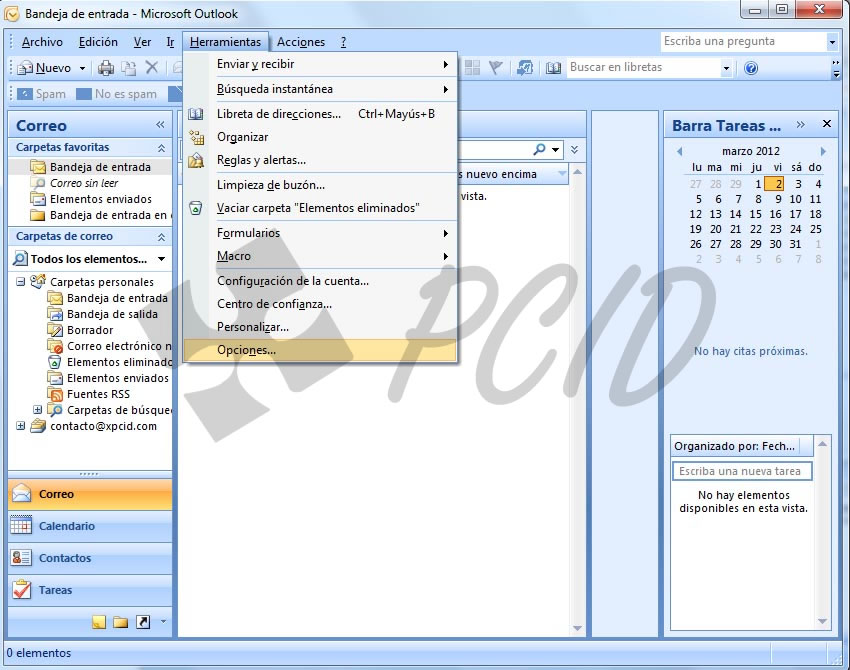
Task: Open the Nuevo dropdown arrow
Action: point(82,68)
